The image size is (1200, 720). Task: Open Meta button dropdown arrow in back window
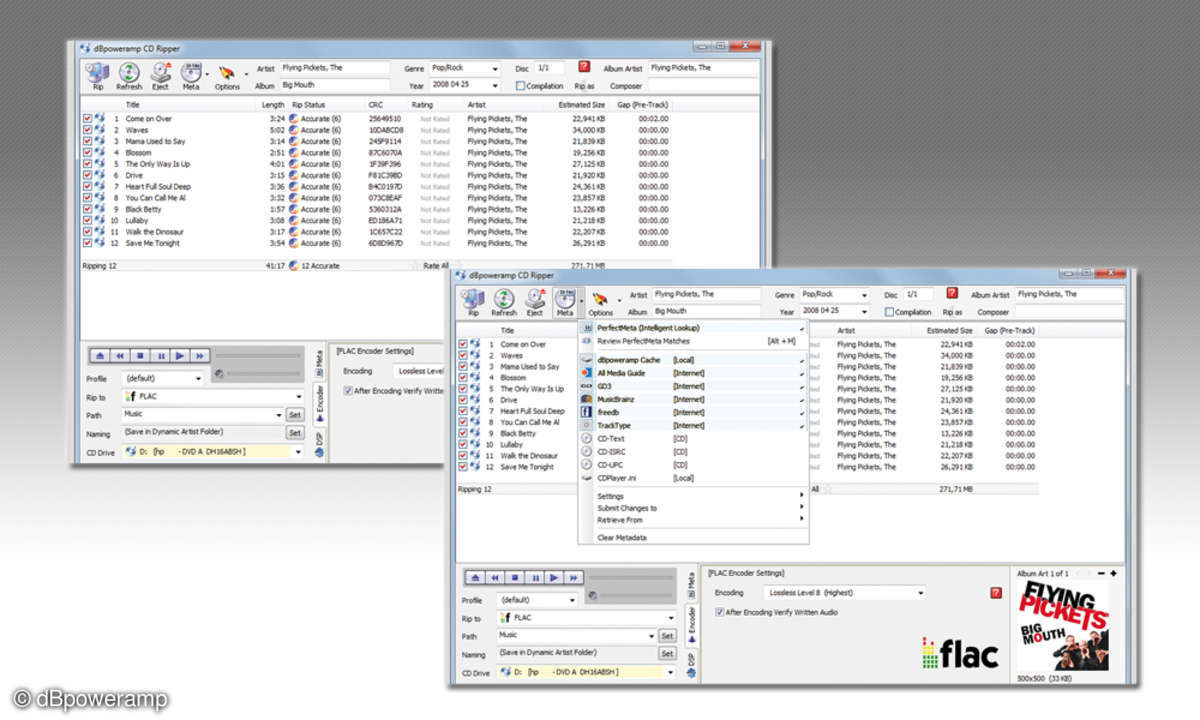[207, 74]
